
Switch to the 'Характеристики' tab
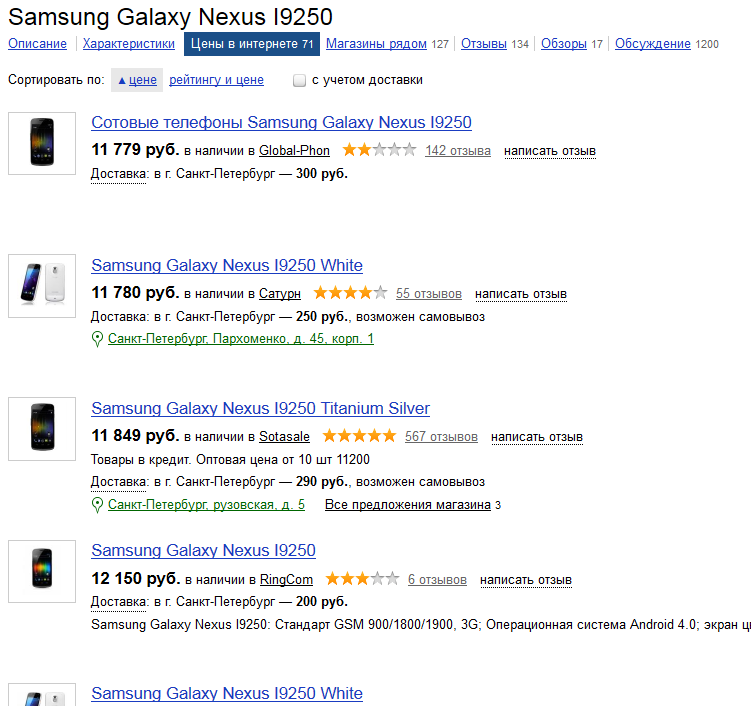(x=129, y=44)
